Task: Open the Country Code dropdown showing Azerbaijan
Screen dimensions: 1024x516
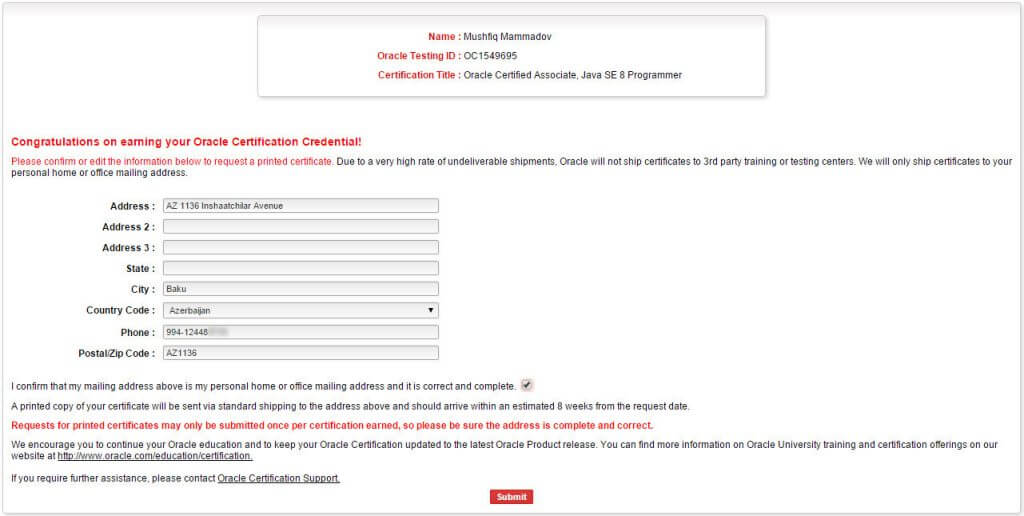Action: tap(300, 311)
